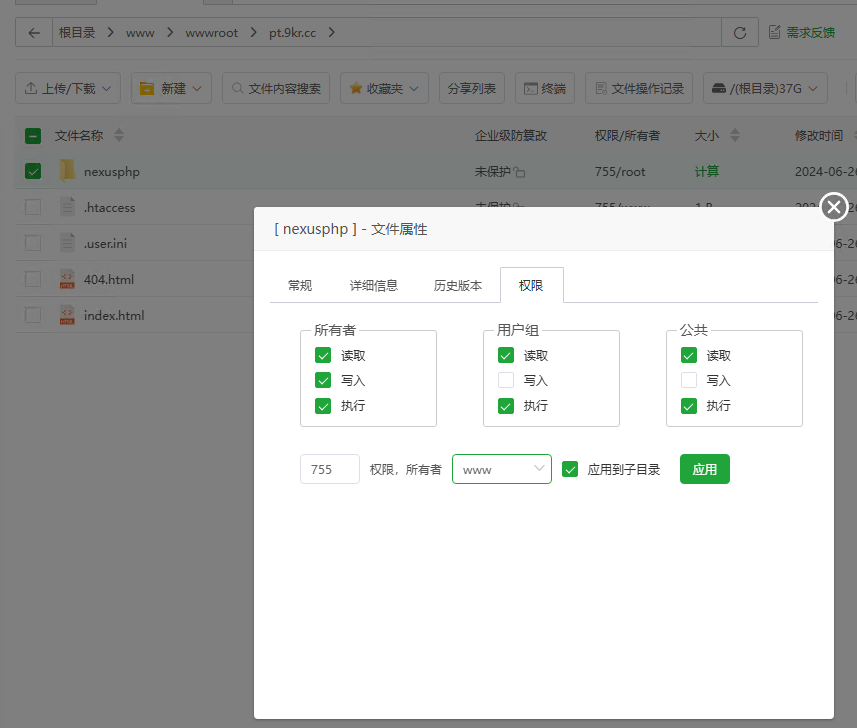Uncheck the nexusphp row checkbox
The width and height of the screenshot is (857, 728).
33,171
